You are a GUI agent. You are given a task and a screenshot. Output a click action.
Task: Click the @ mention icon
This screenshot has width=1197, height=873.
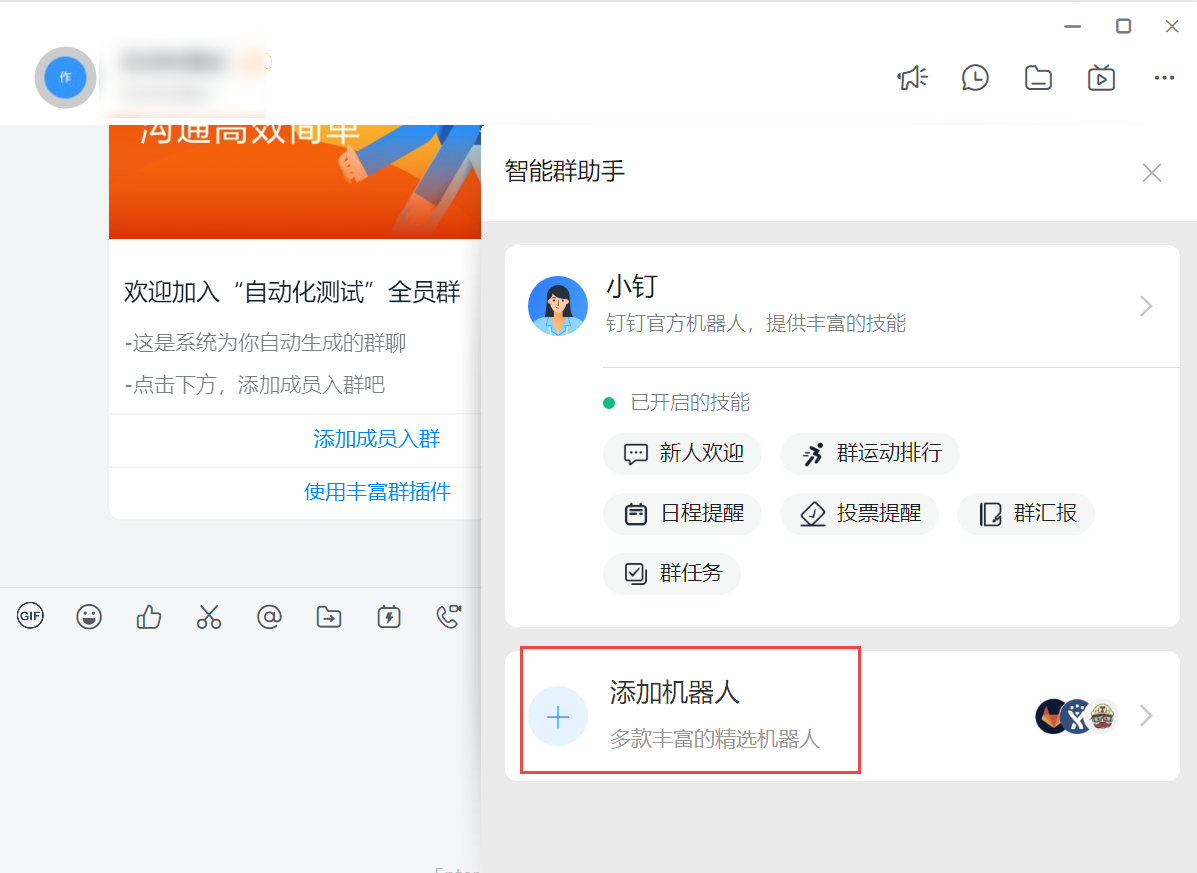269,617
